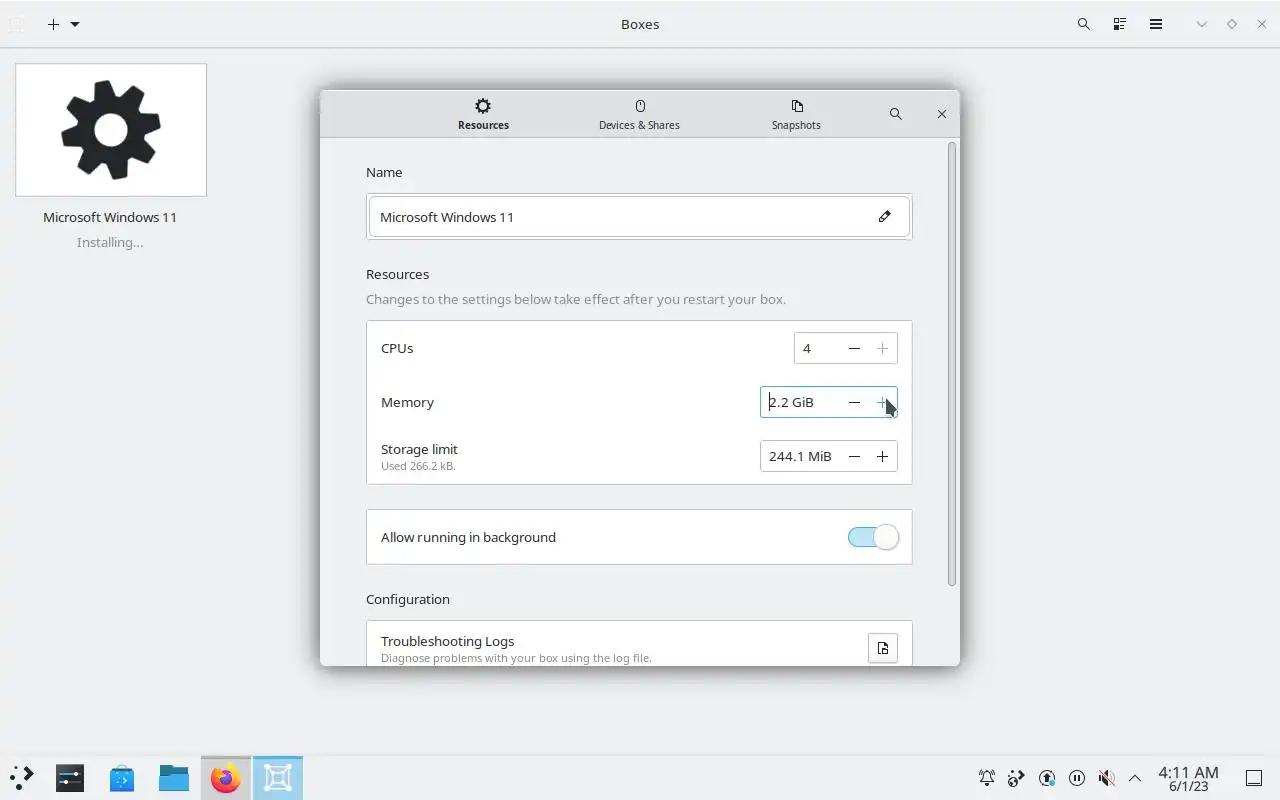1280x800 pixels.
Task: Decrease the Storage limit
Action: point(854,456)
